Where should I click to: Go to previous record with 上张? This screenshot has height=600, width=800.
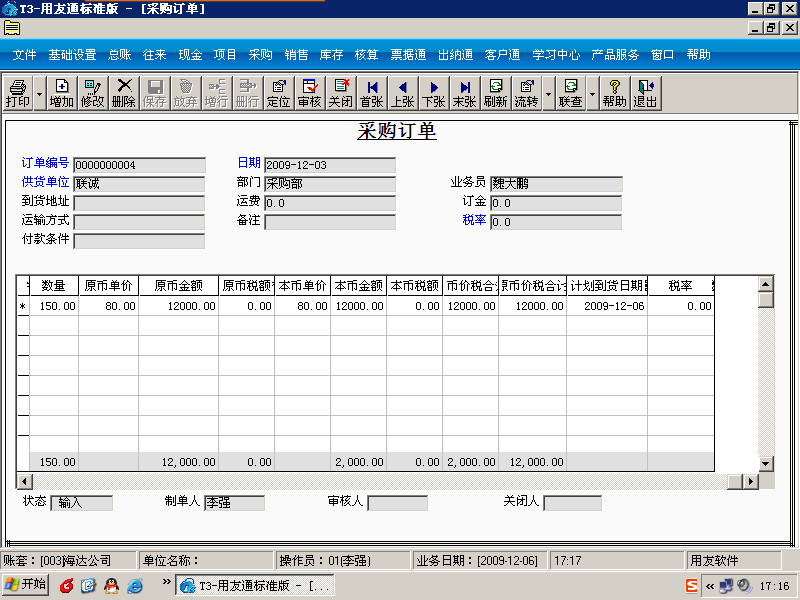point(403,93)
